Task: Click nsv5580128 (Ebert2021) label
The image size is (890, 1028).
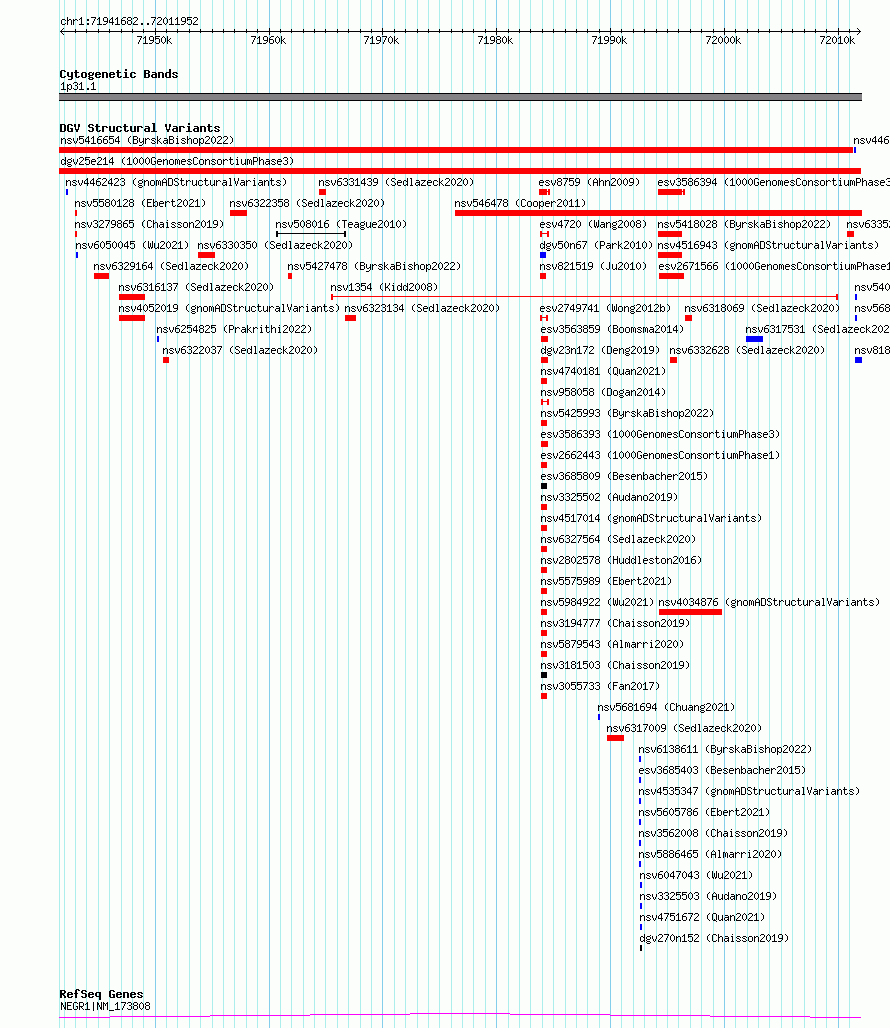Action: pyautogui.click(x=140, y=203)
